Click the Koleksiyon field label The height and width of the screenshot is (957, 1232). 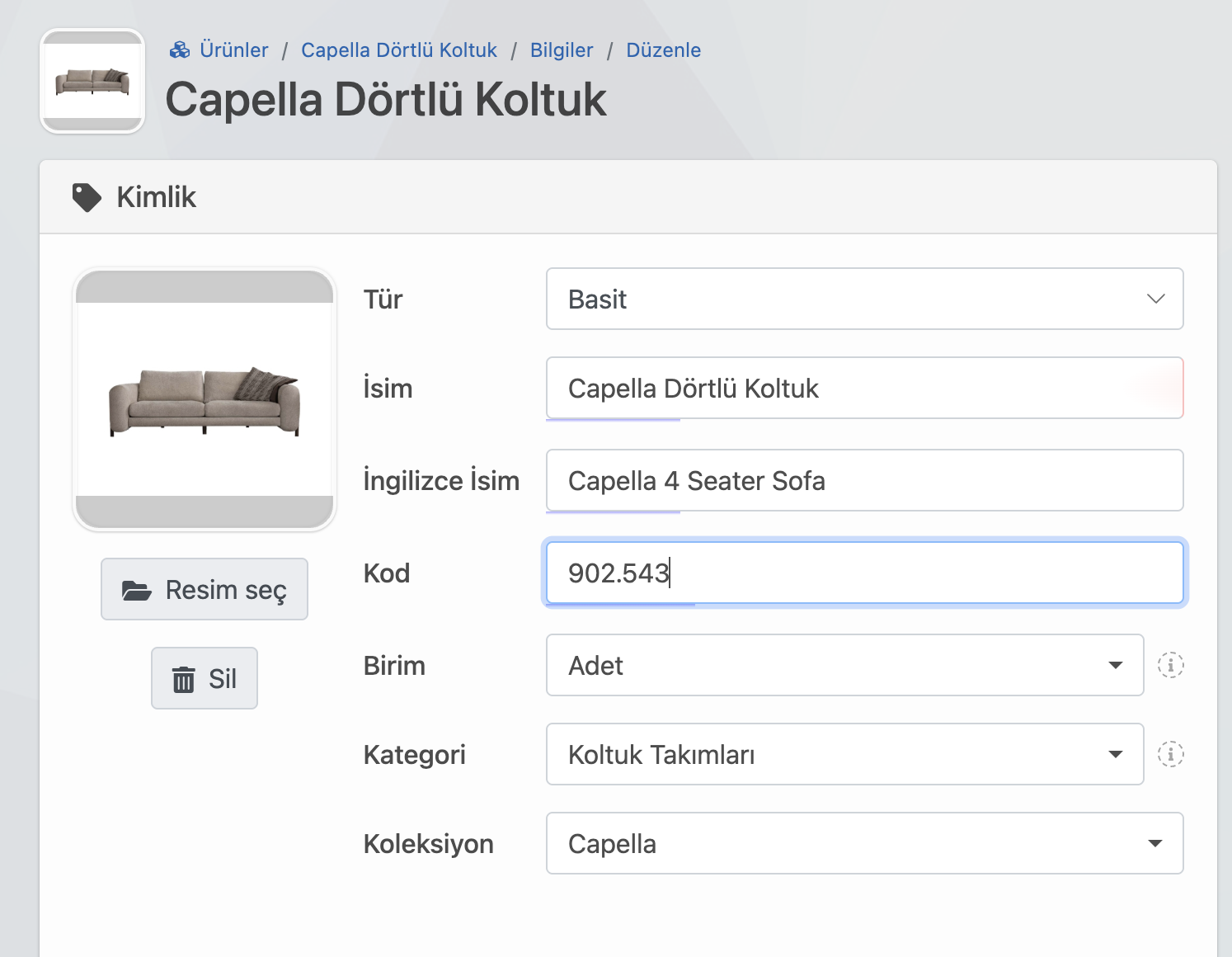click(429, 843)
